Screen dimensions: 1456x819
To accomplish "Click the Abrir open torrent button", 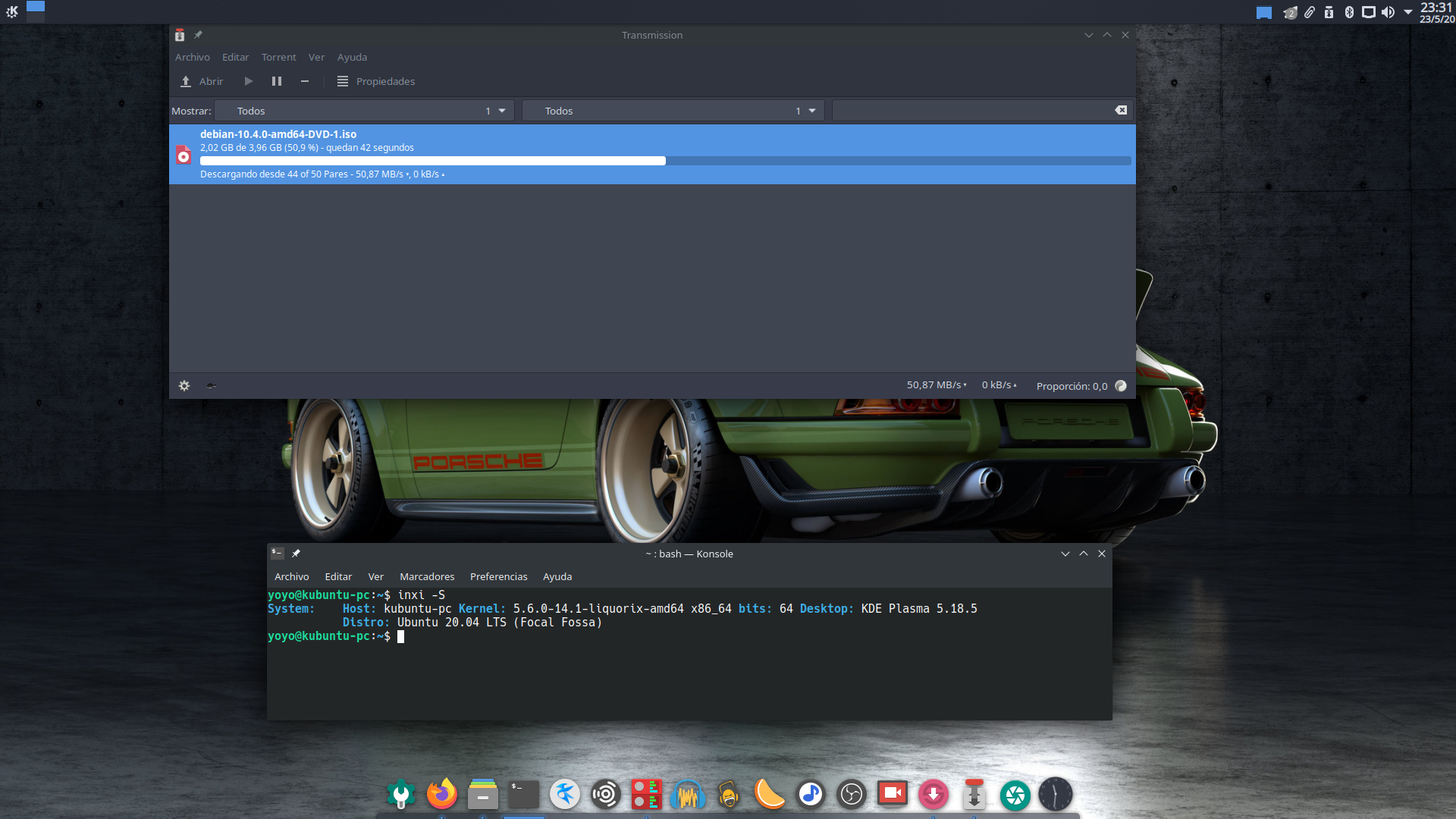I will (x=202, y=81).
